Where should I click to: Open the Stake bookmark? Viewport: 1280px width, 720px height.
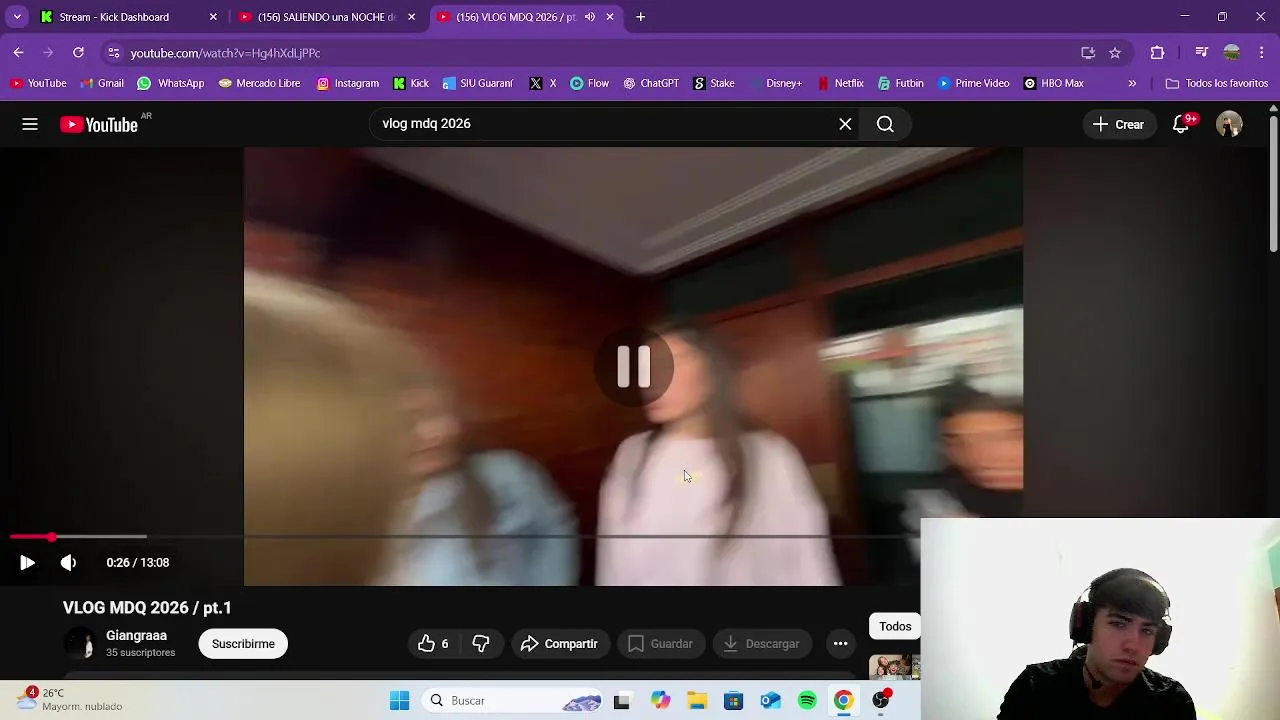click(714, 83)
